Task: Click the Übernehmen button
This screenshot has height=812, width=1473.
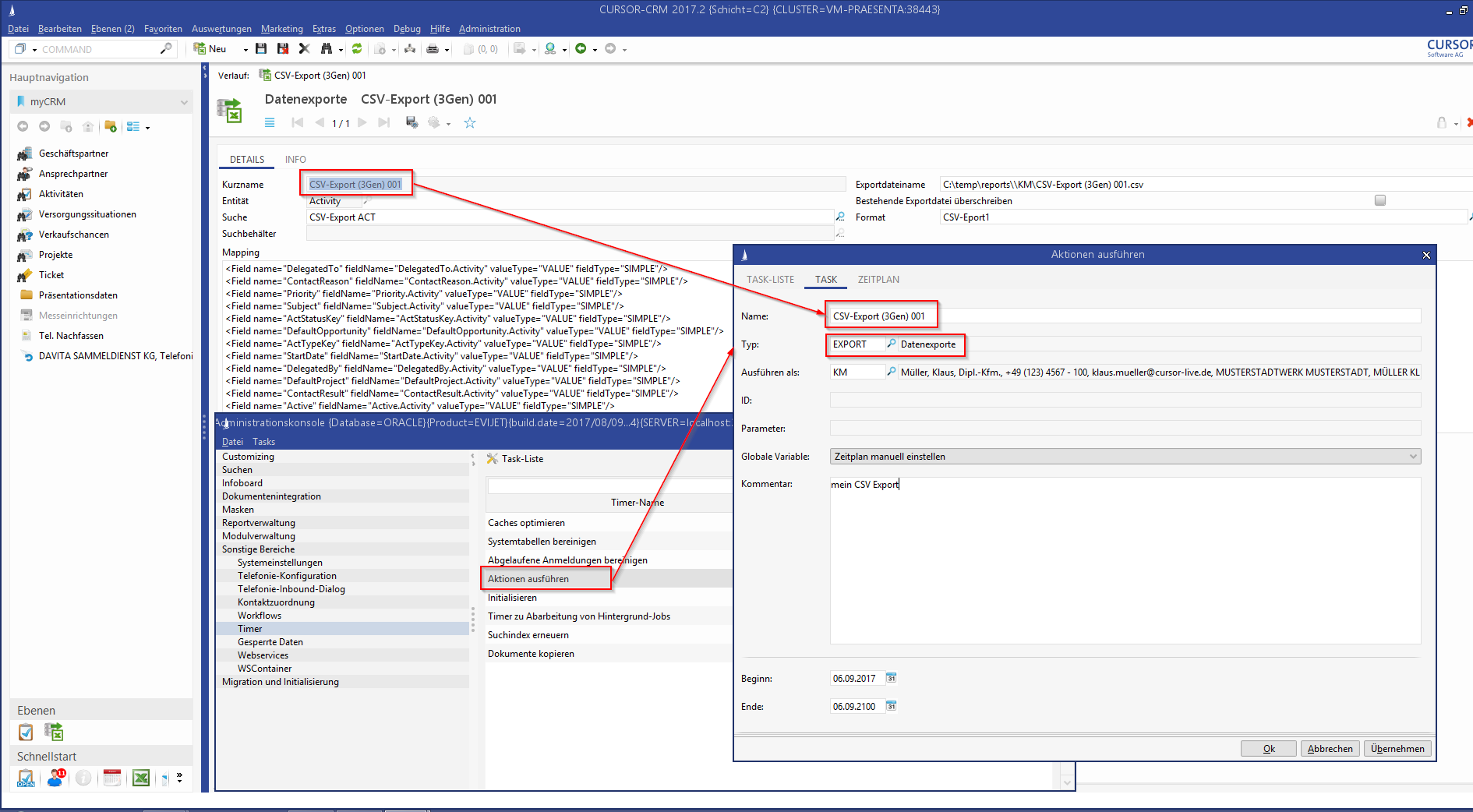Action: click(x=1397, y=748)
